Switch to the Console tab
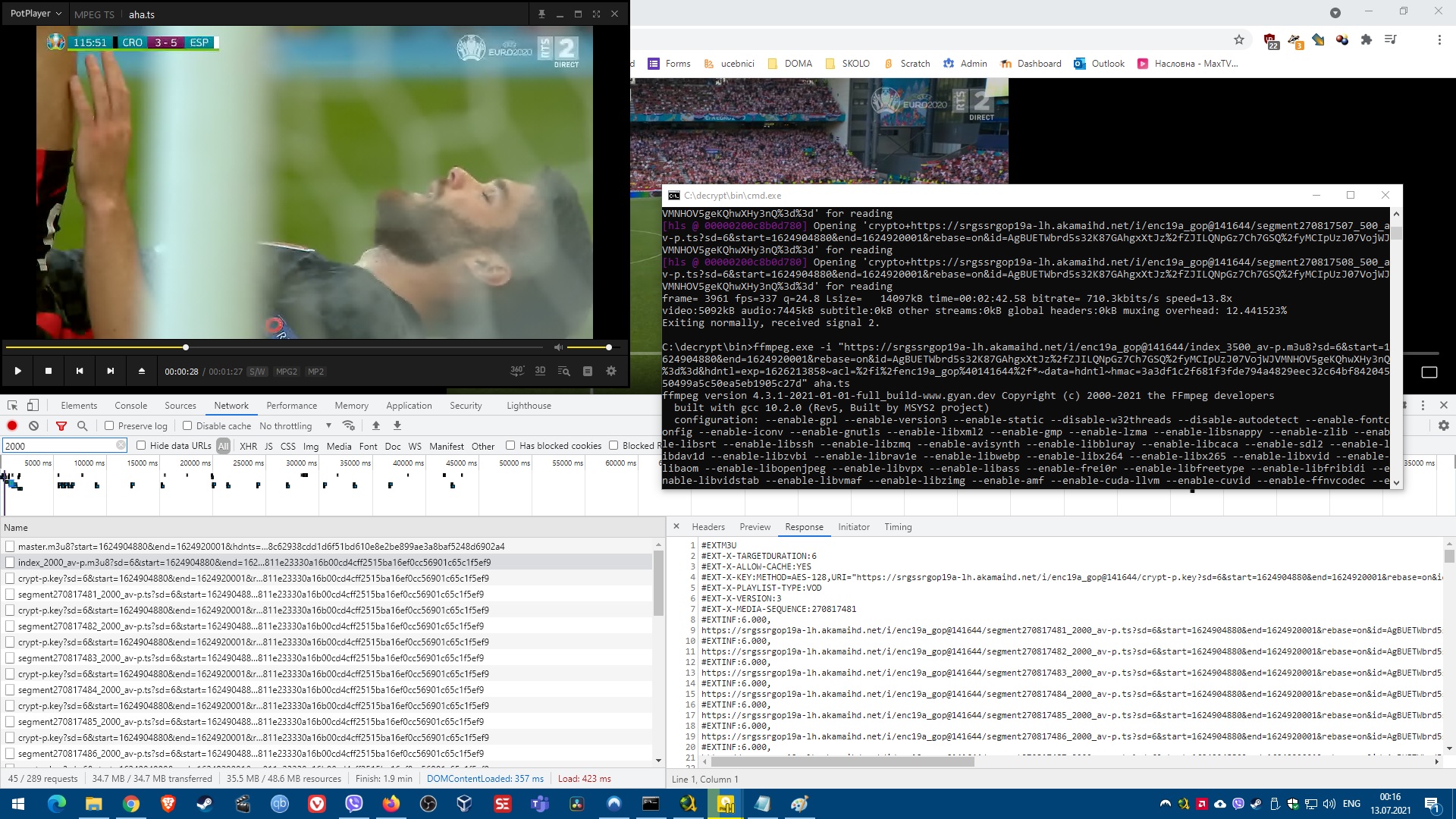 [130, 406]
